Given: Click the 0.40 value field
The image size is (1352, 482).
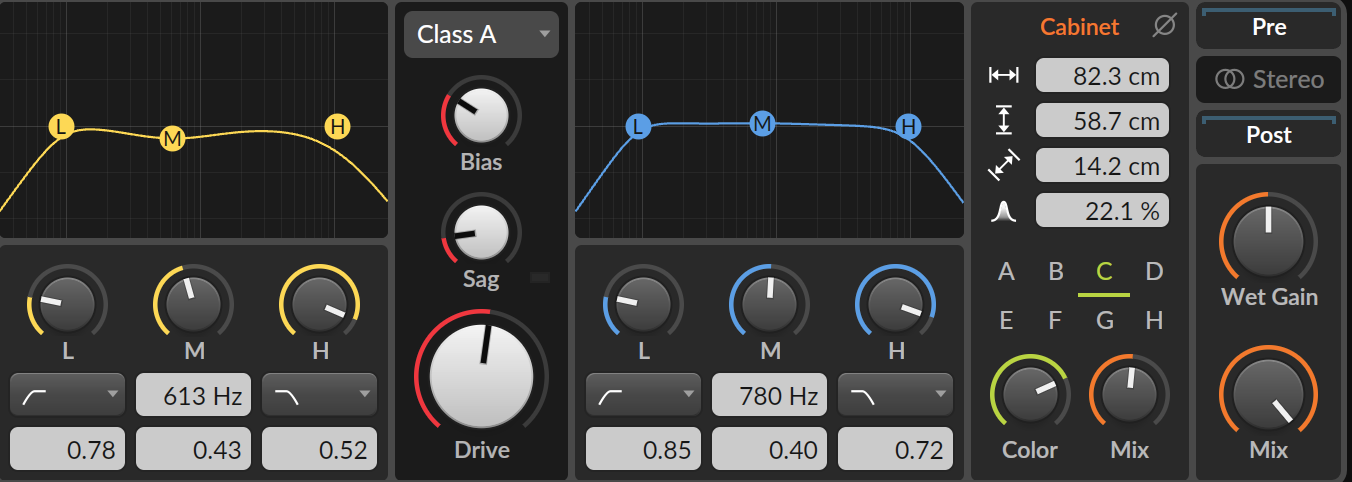Looking at the screenshot, I should pyautogui.click(x=769, y=449).
